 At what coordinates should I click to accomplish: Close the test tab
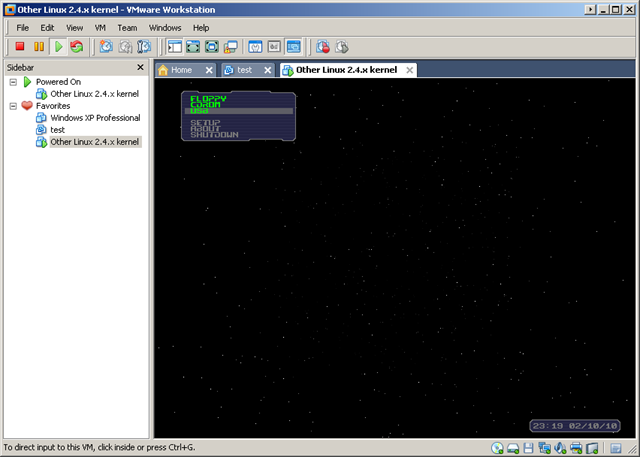(271, 70)
